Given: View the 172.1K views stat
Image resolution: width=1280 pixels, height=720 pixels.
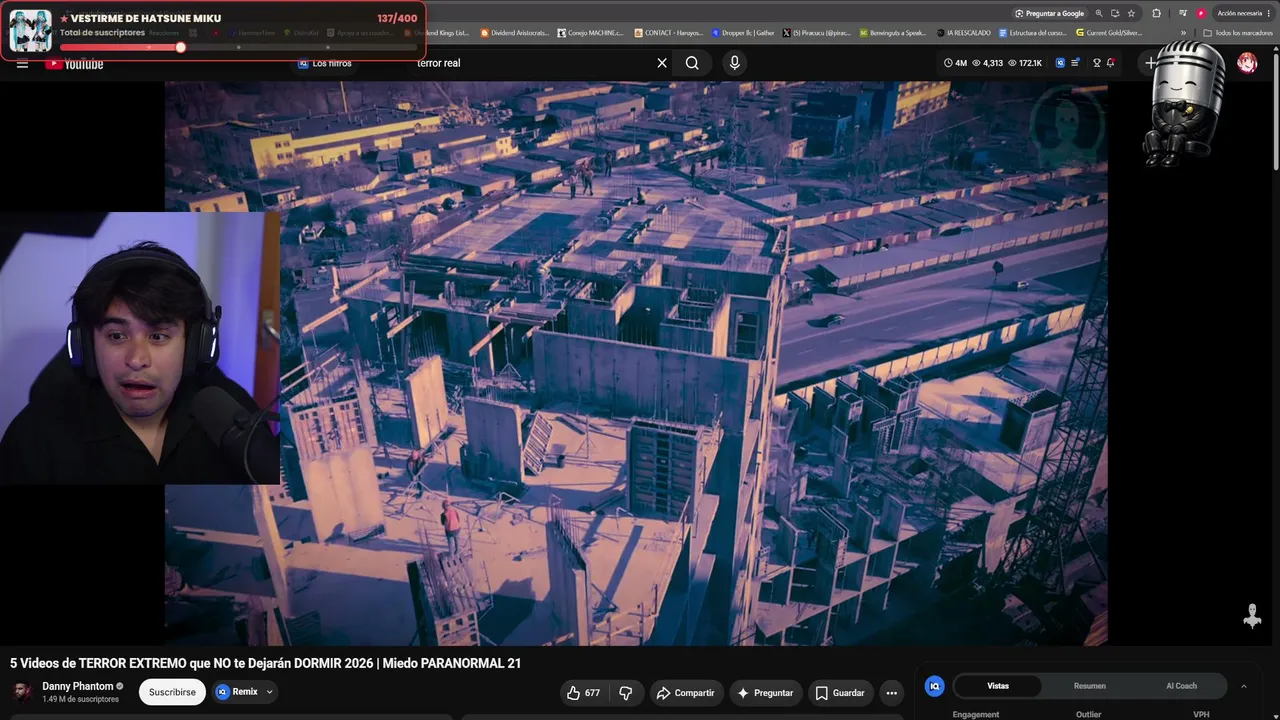Looking at the screenshot, I should tap(1025, 63).
